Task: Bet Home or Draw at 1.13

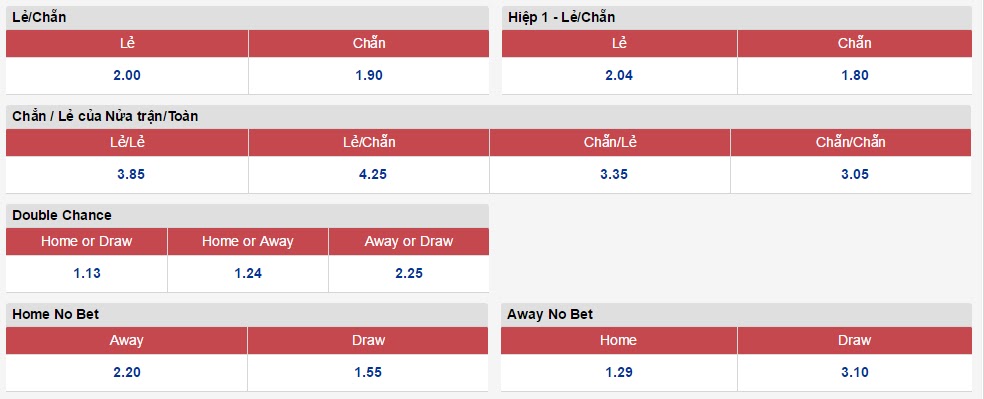Action: coord(87,274)
